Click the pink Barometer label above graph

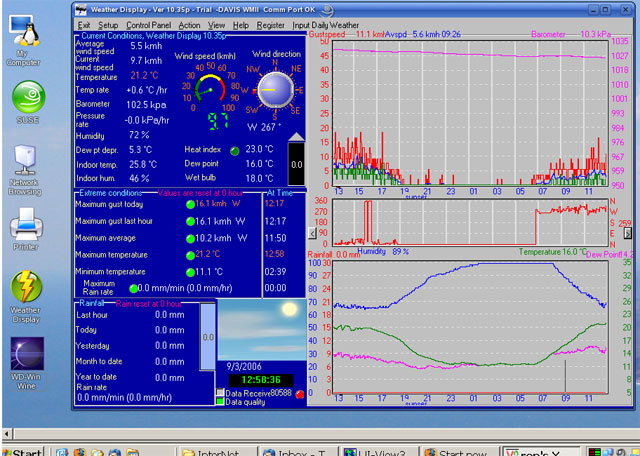coord(548,35)
